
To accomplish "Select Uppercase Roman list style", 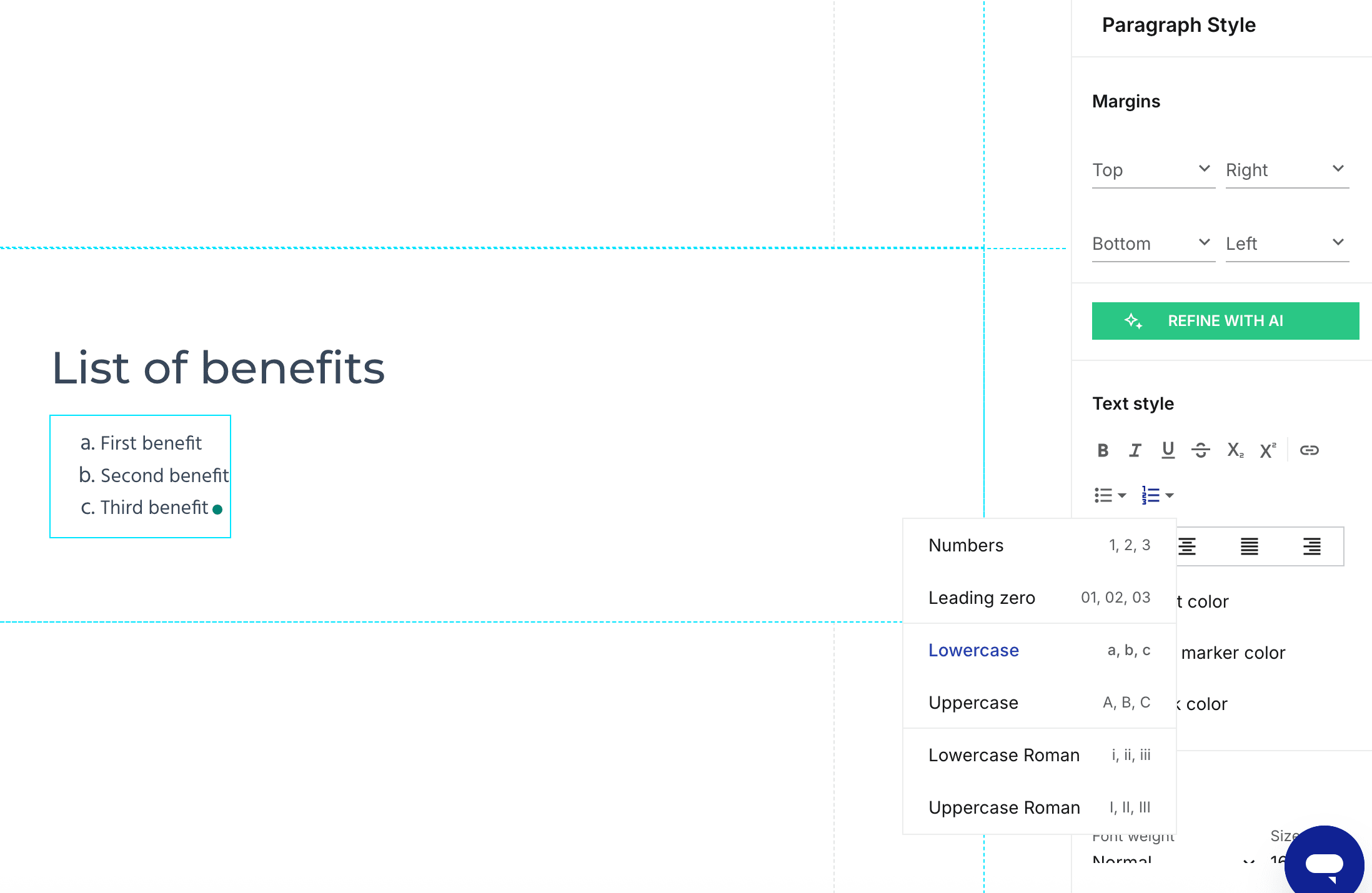I will pyautogui.click(x=1039, y=807).
